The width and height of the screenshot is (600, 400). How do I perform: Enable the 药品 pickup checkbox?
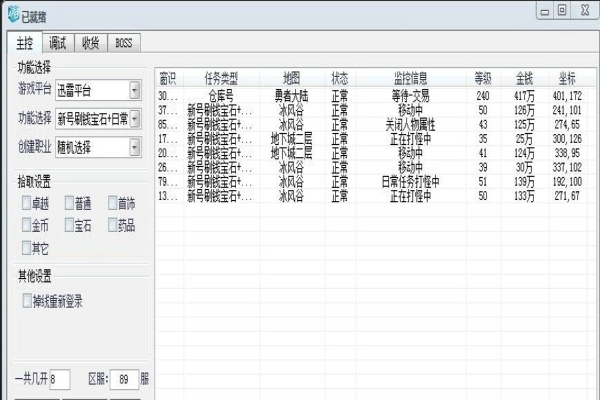(x=112, y=225)
